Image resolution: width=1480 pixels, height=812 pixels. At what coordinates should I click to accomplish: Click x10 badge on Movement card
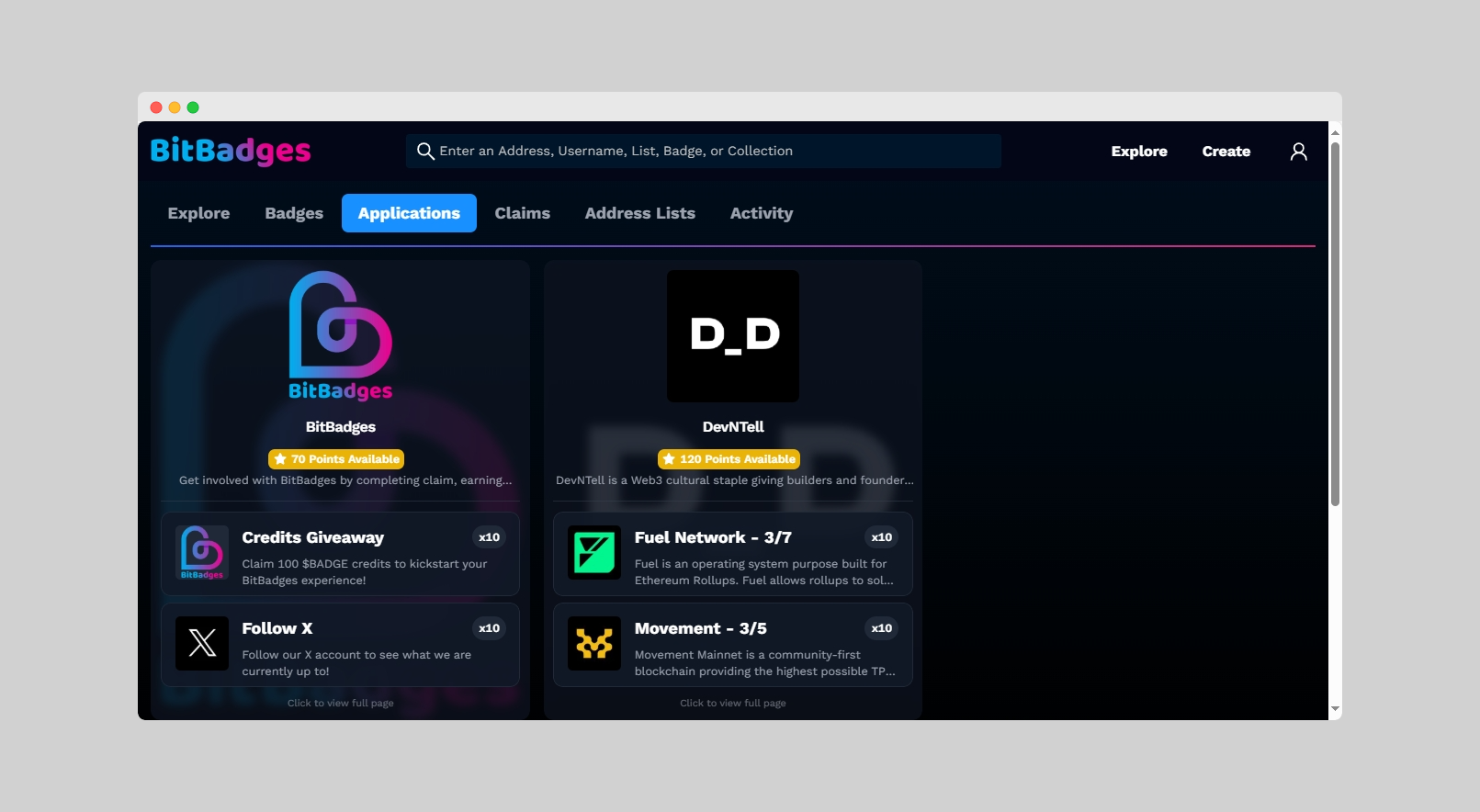pyautogui.click(x=882, y=628)
